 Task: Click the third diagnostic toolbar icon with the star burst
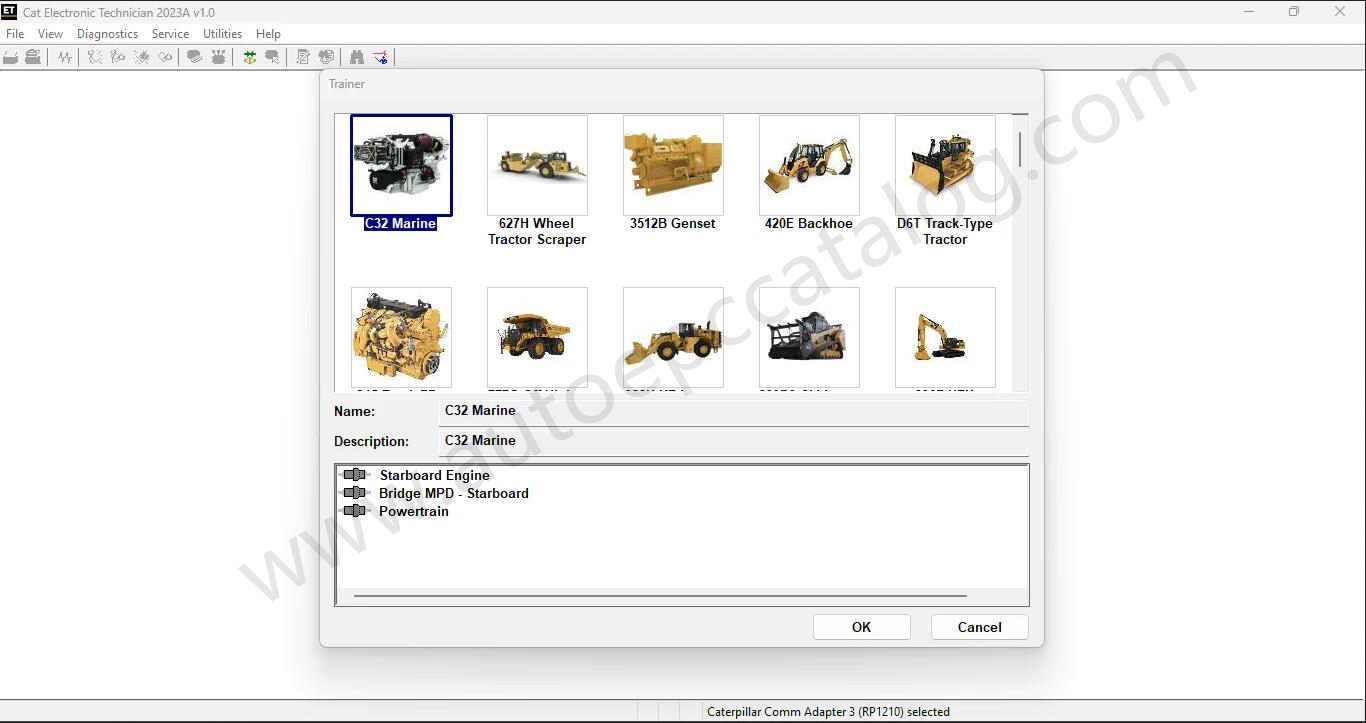142,57
